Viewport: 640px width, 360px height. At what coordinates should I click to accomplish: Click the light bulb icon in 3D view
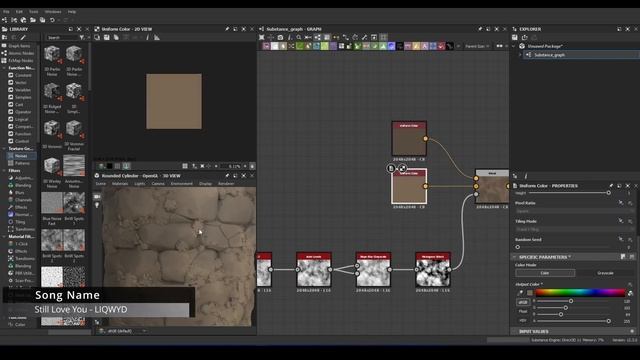(x=97, y=205)
